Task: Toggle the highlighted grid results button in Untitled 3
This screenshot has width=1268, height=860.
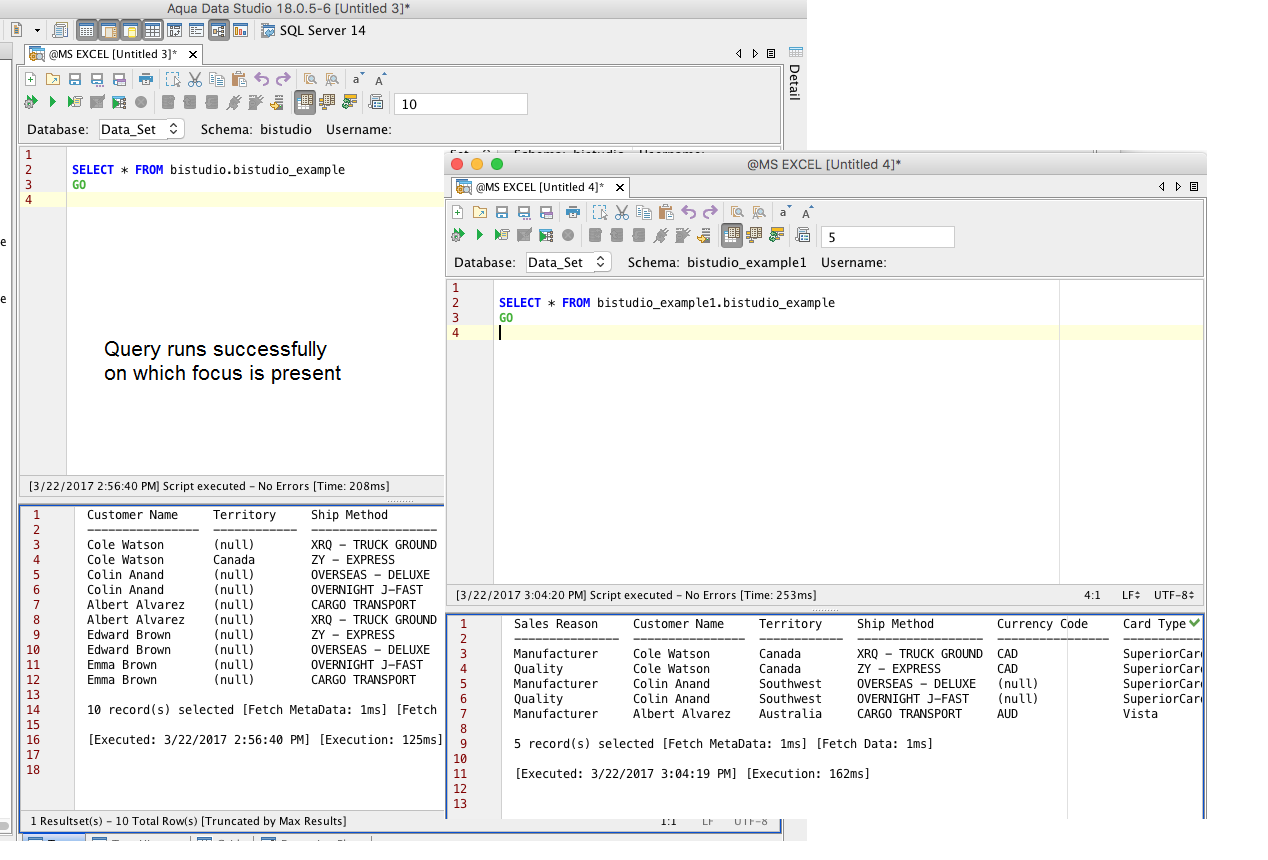Action: click(305, 102)
